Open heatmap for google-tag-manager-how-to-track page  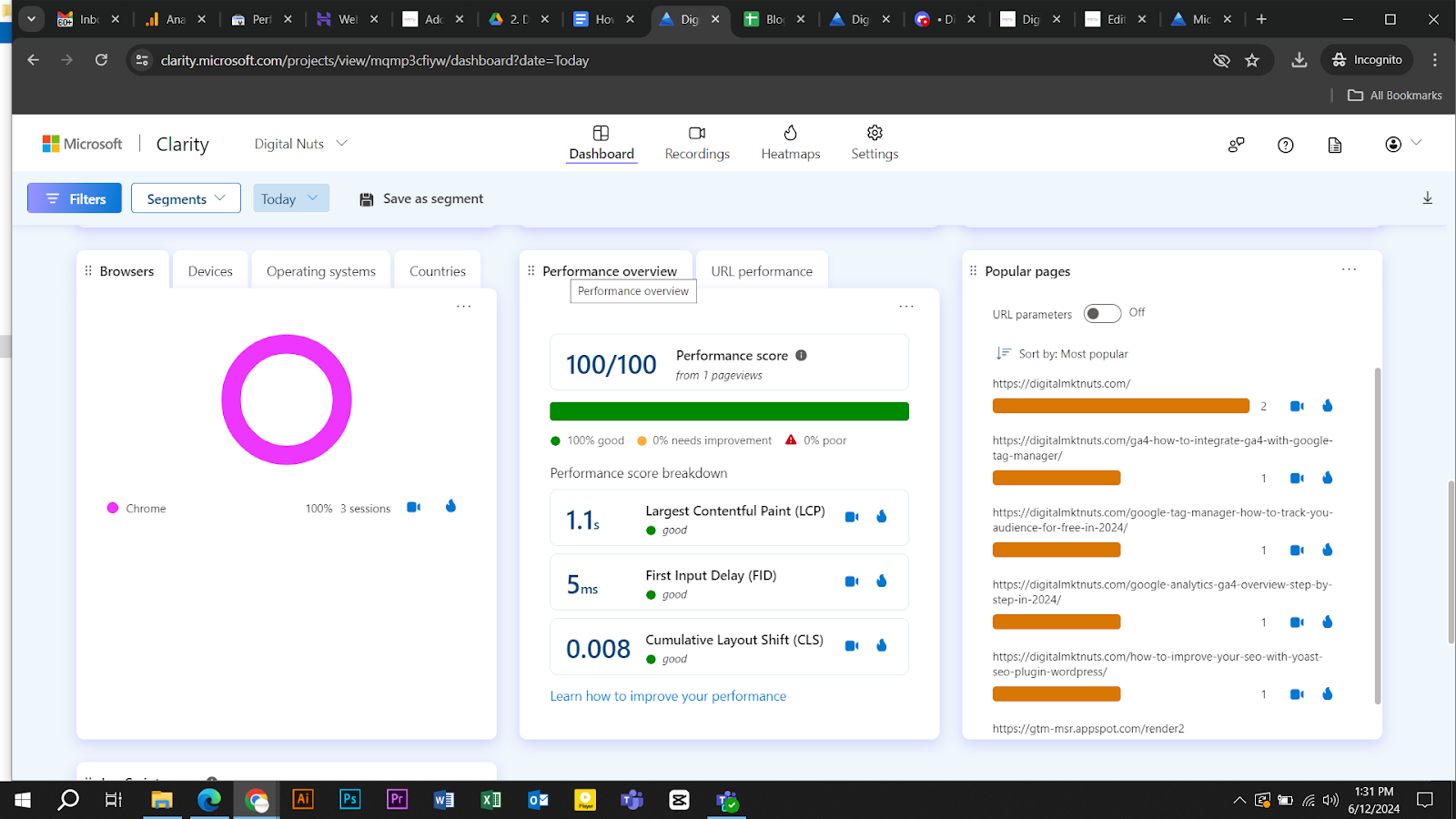1327,549
